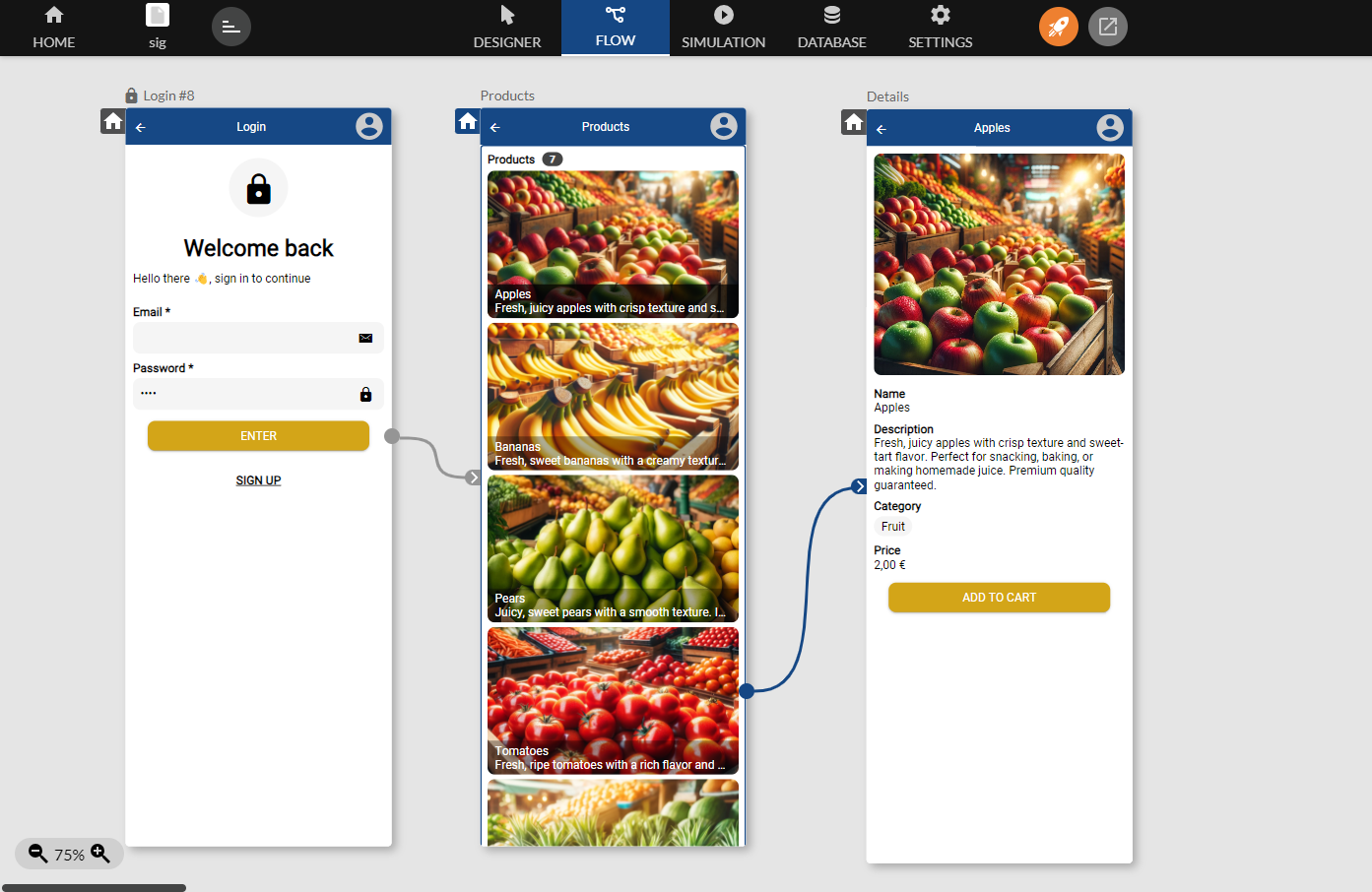Click the user avatar in Apples header
The image size is (1372, 892).
[x=1110, y=128]
